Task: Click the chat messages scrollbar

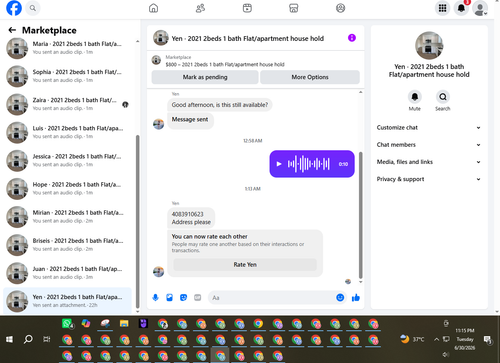Action: point(361,215)
